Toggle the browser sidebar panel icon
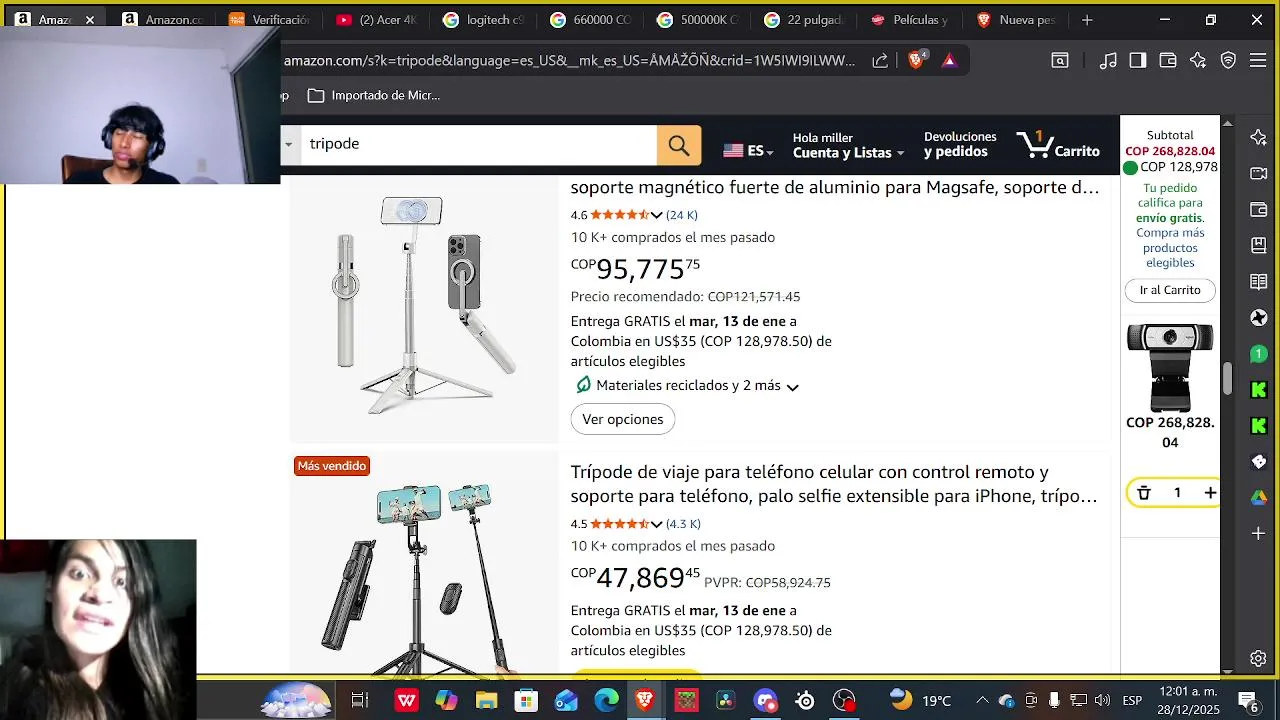This screenshot has height=720, width=1280. click(1138, 60)
